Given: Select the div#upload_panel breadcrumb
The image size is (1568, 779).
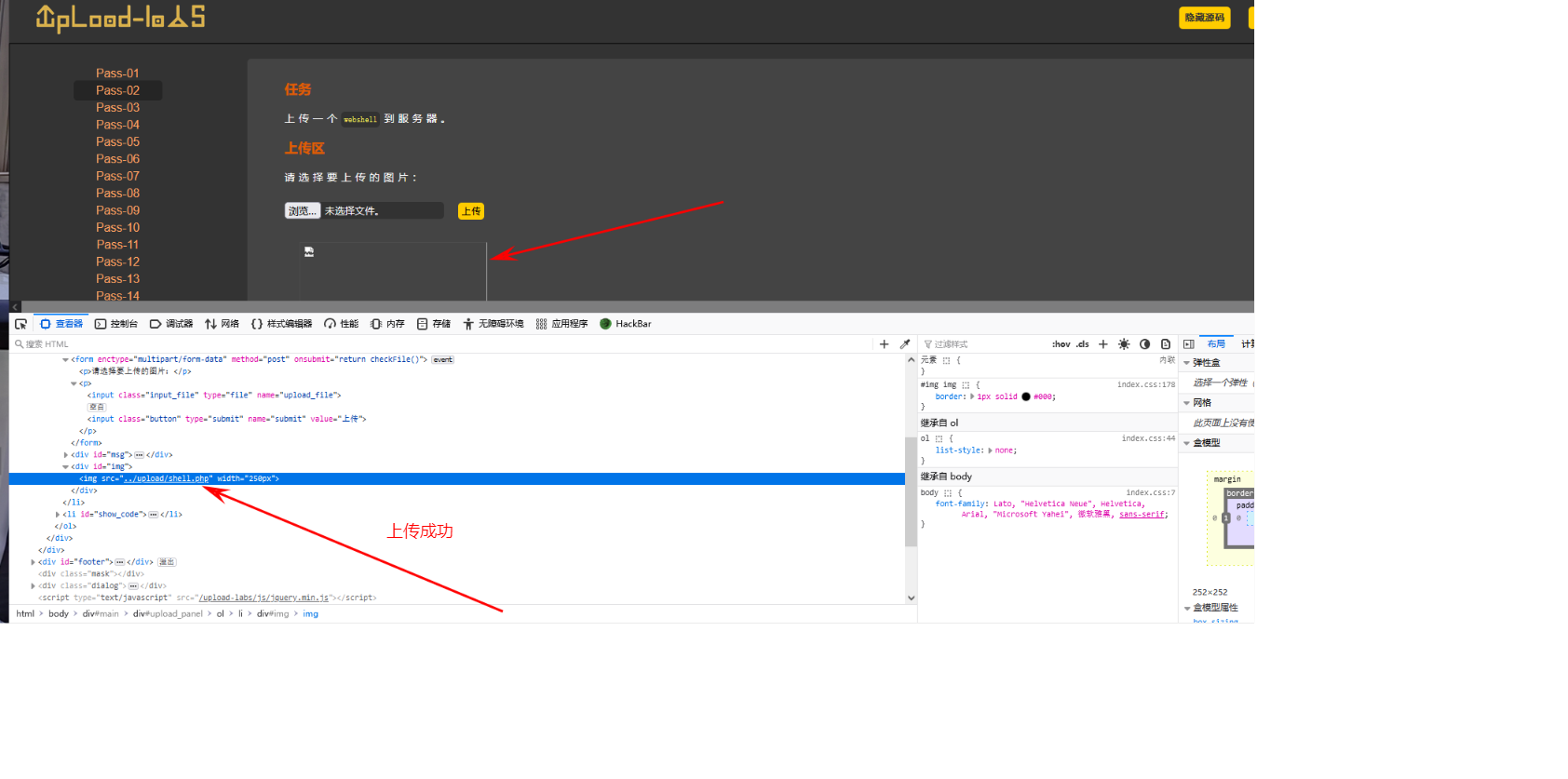Looking at the screenshot, I should pos(168,614).
